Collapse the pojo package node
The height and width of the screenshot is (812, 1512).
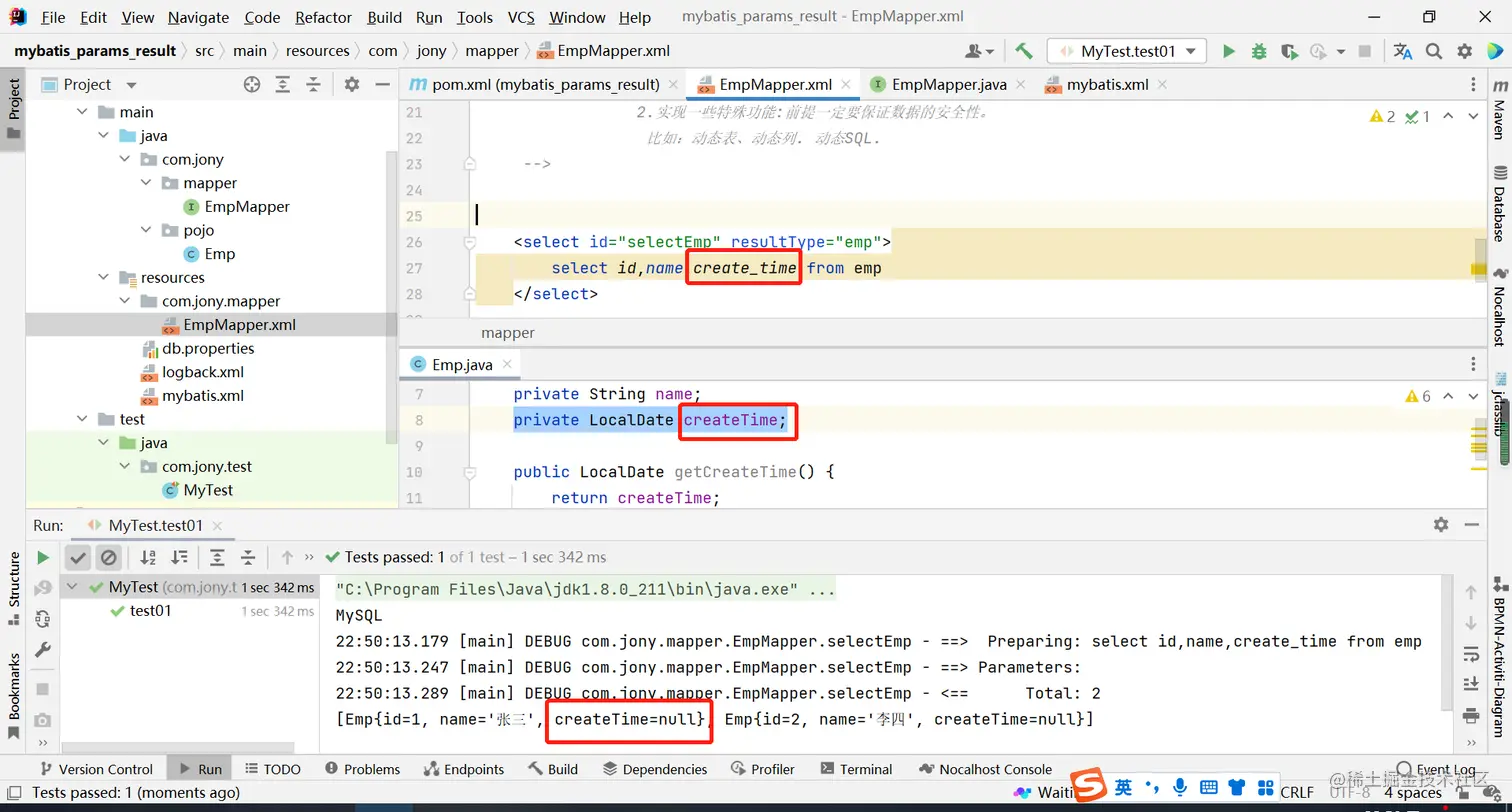click(146, 230)
